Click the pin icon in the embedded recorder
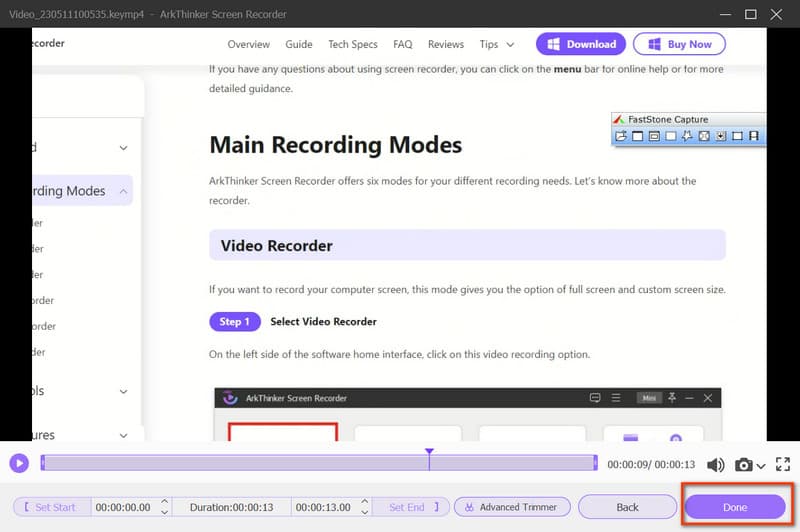 coord(672,397)
